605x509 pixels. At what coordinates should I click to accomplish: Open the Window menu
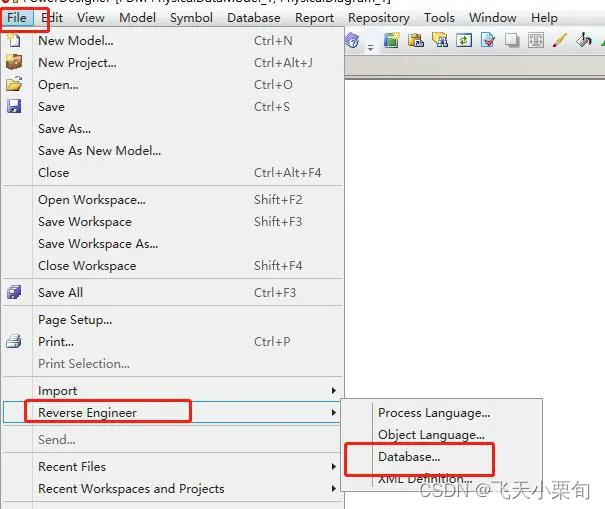point(493,18)
